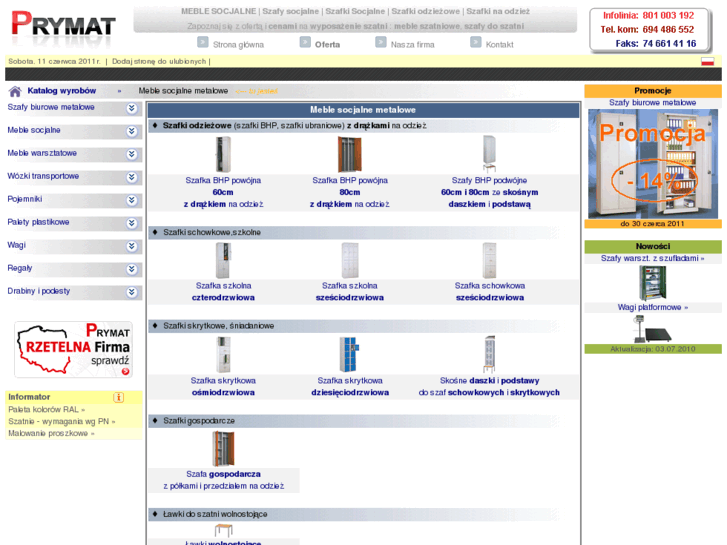This screenshot has height=545, width=727.
Task: Go to Strona główna
Action: [x=238, y=45]
